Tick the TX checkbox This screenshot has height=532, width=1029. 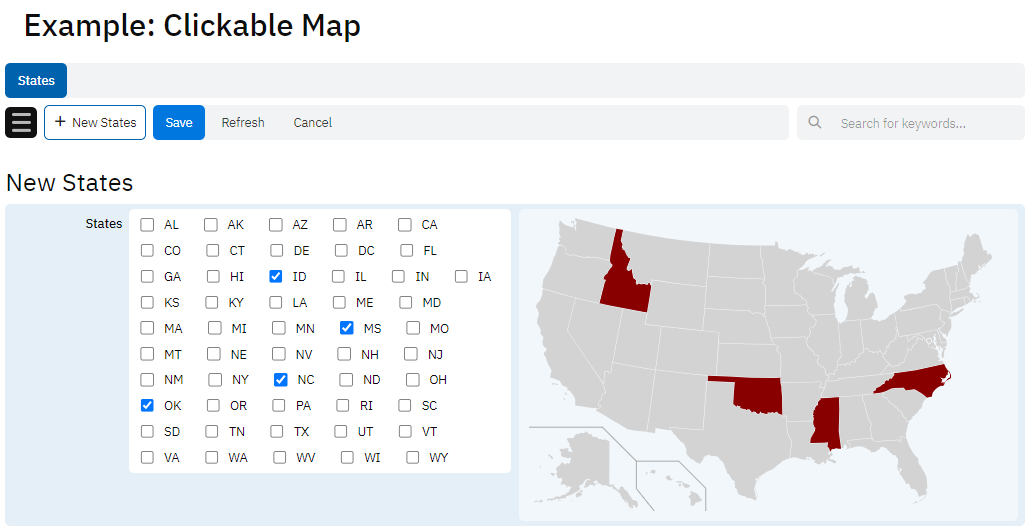click(x=277, y=432)
